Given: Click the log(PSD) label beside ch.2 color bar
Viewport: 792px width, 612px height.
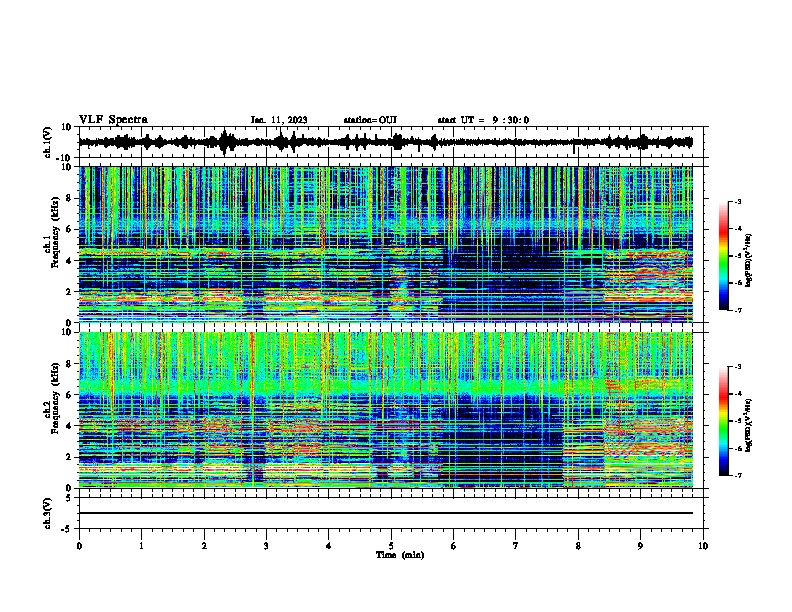Looking at the screenshot, I should point(749,424).
